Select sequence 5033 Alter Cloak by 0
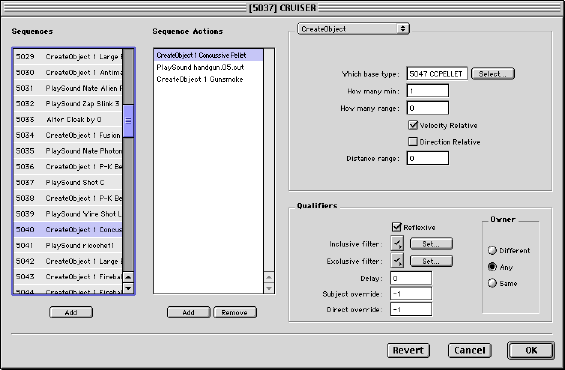Screen dimensions: 565x370 pos(68,119)
